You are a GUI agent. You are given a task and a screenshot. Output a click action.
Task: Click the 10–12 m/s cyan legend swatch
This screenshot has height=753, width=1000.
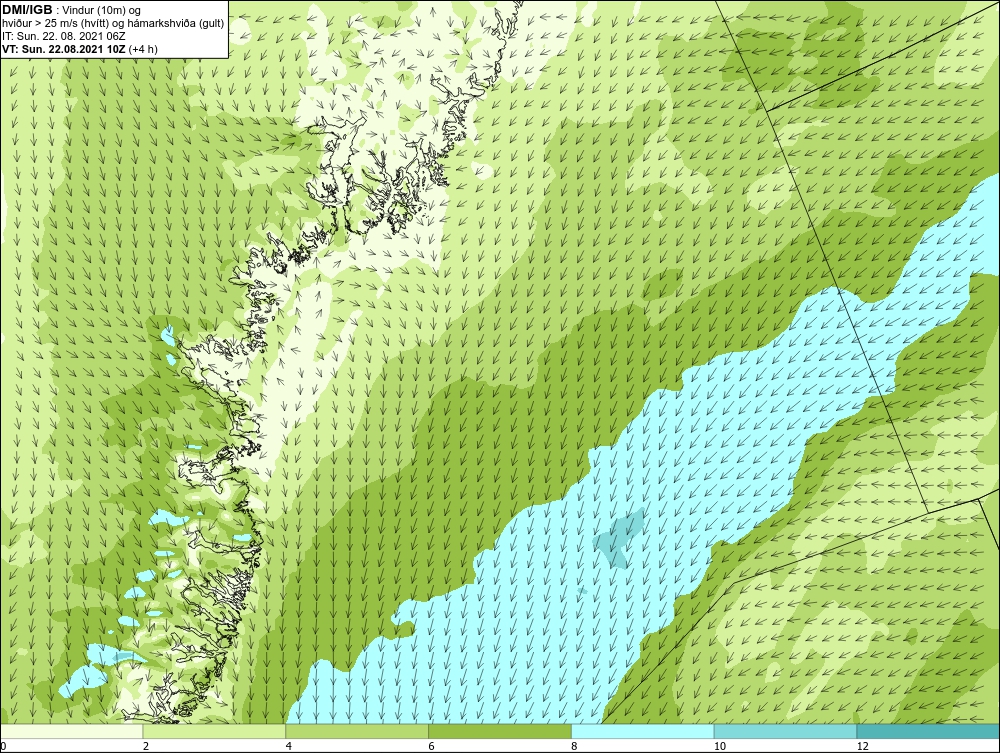(786, 731)
